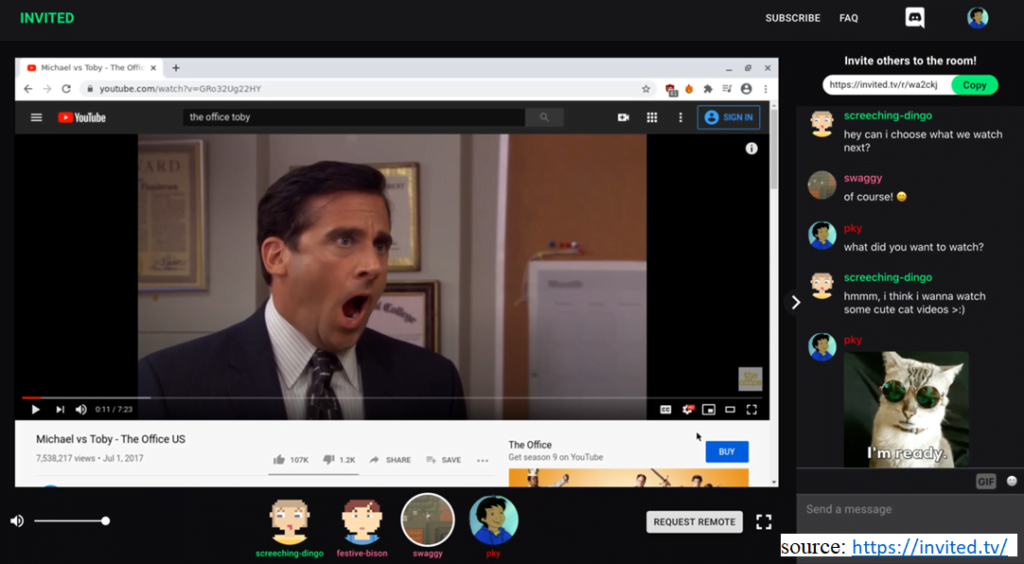1024x564 pixels.
Task: Open the Discord icon in header
Action: click(914, 18)
